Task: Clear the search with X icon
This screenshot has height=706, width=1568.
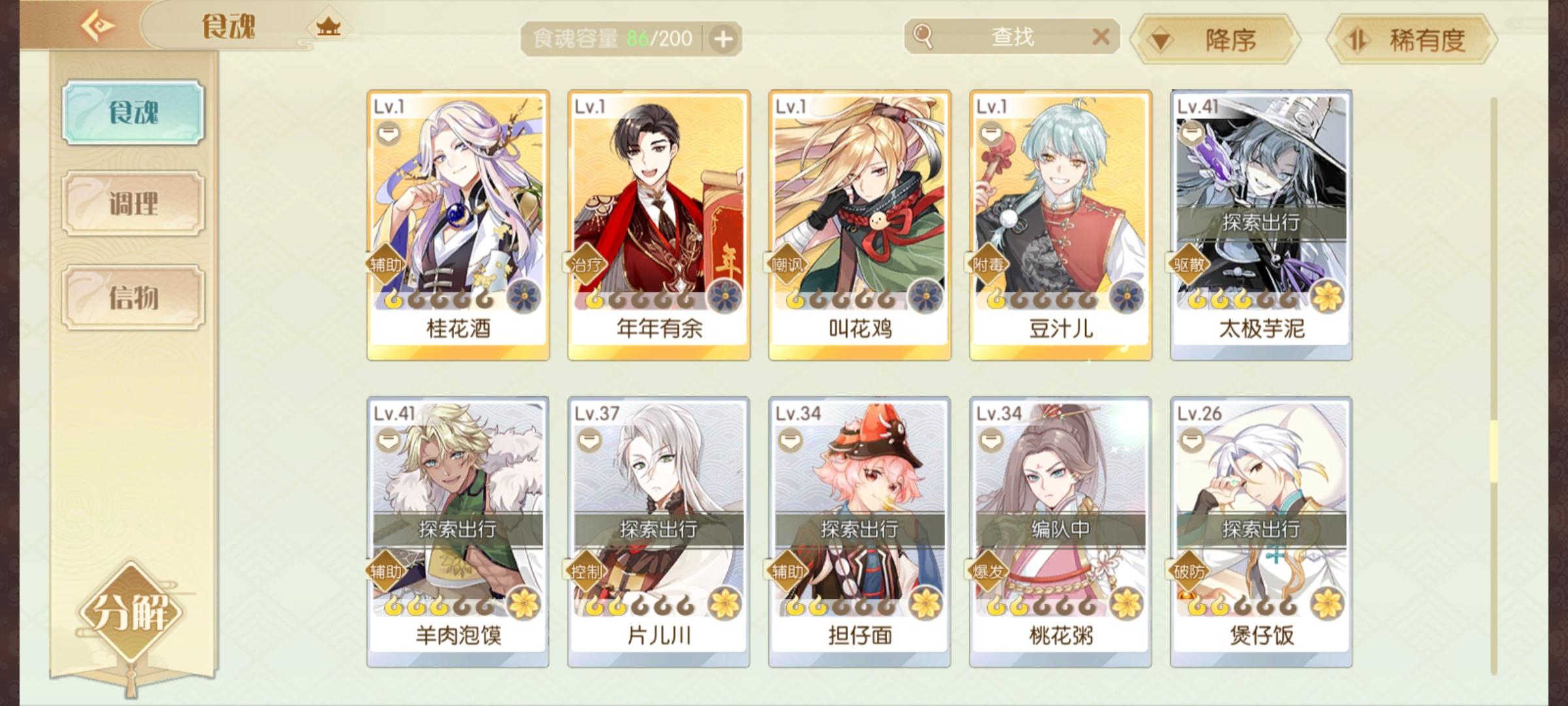Action: [1101, 37]
